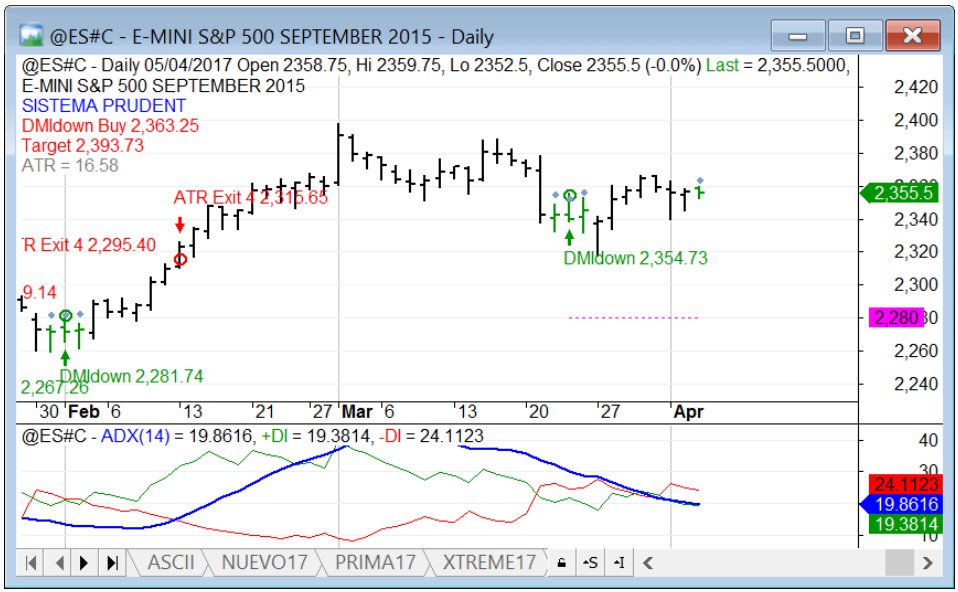Click the -S icon near the tab bar
The height and width of the screenshot is (592, 958).
590,562
